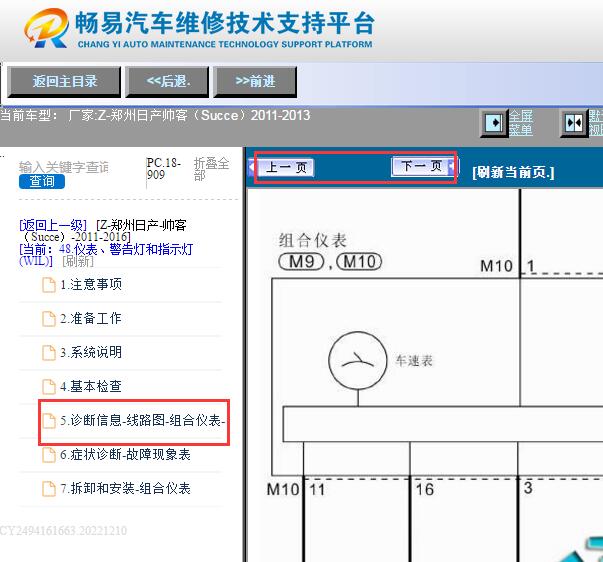Click the 查询 search button
Screen dimensions: 603x562
point(42,181)
